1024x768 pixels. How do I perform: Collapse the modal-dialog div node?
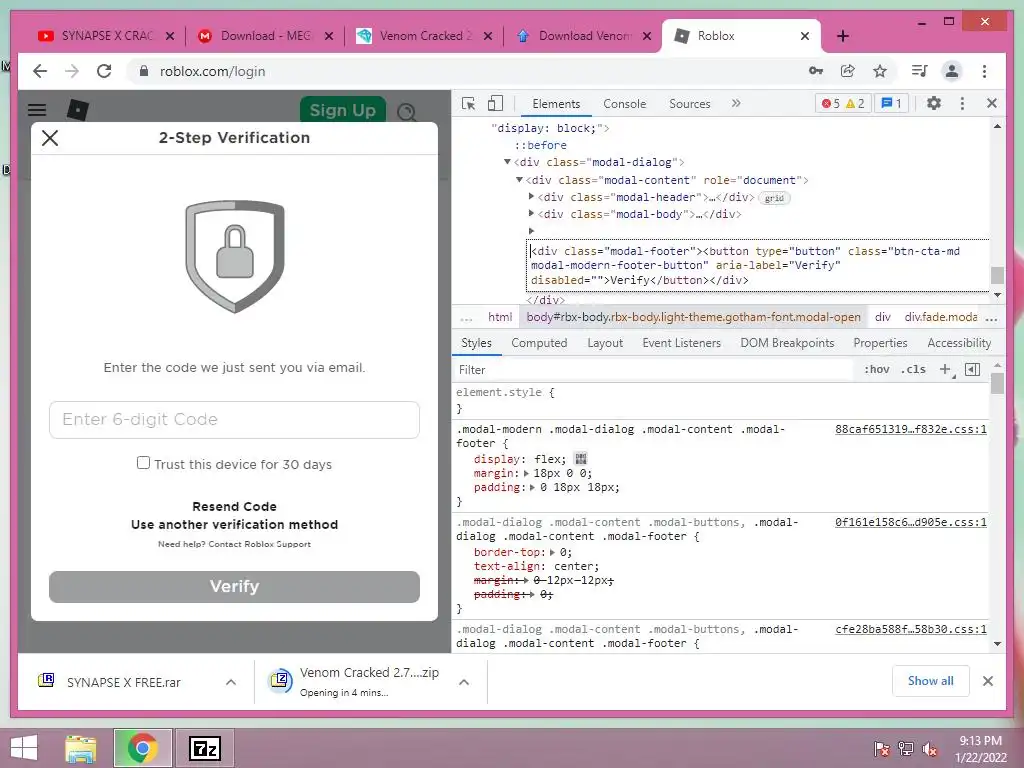tap(507, 162)
